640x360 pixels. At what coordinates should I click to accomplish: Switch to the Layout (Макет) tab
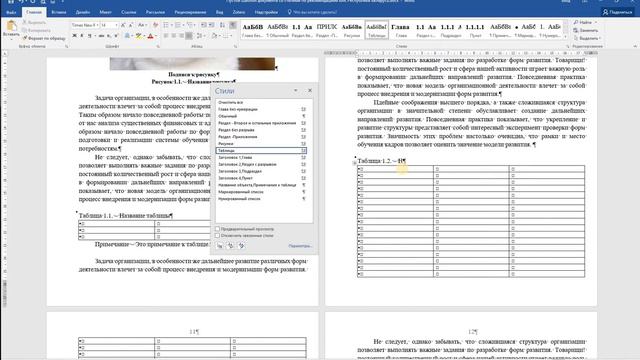tap(105, 12)
